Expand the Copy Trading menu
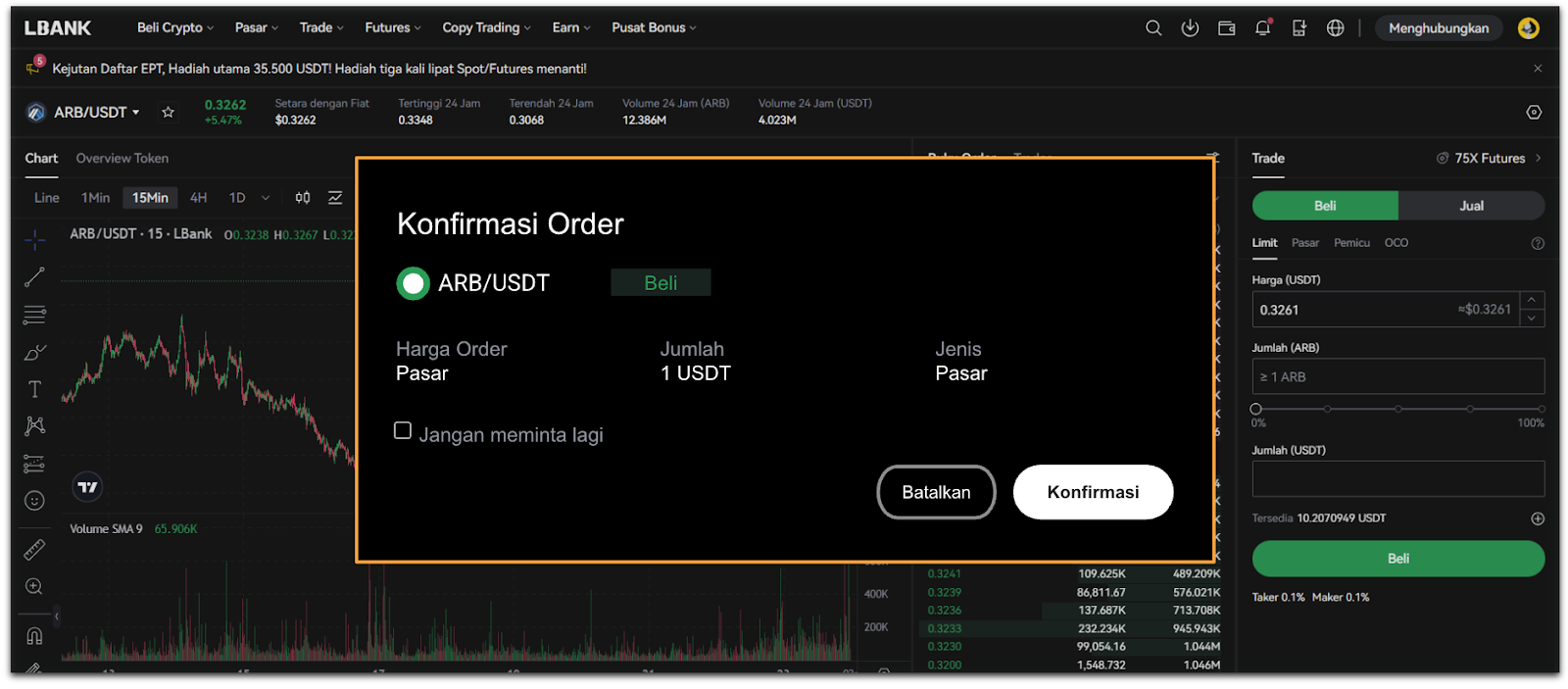 487,27
